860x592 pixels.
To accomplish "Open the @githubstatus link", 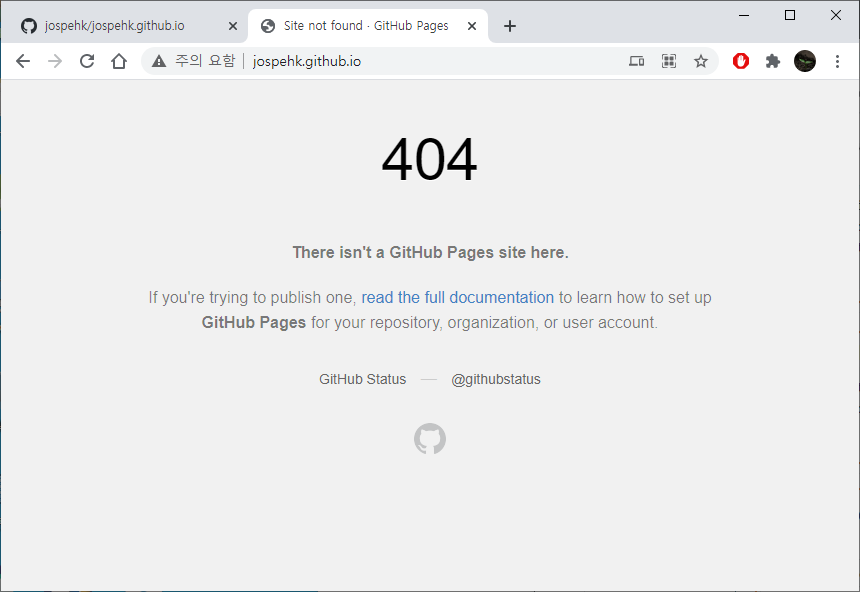I will tap(496, 379).
